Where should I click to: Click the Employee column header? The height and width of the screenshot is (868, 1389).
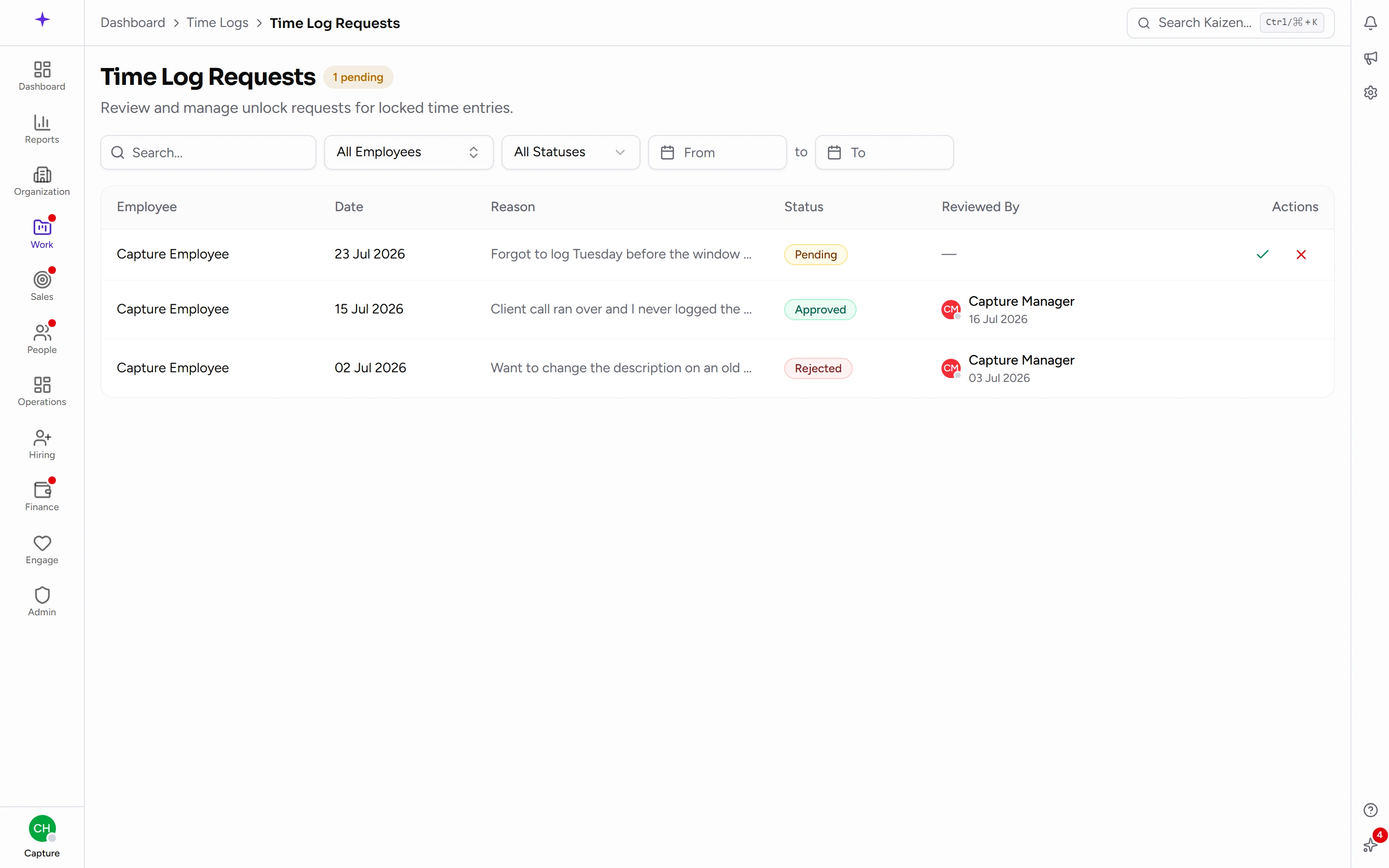(x=146, y=207)
